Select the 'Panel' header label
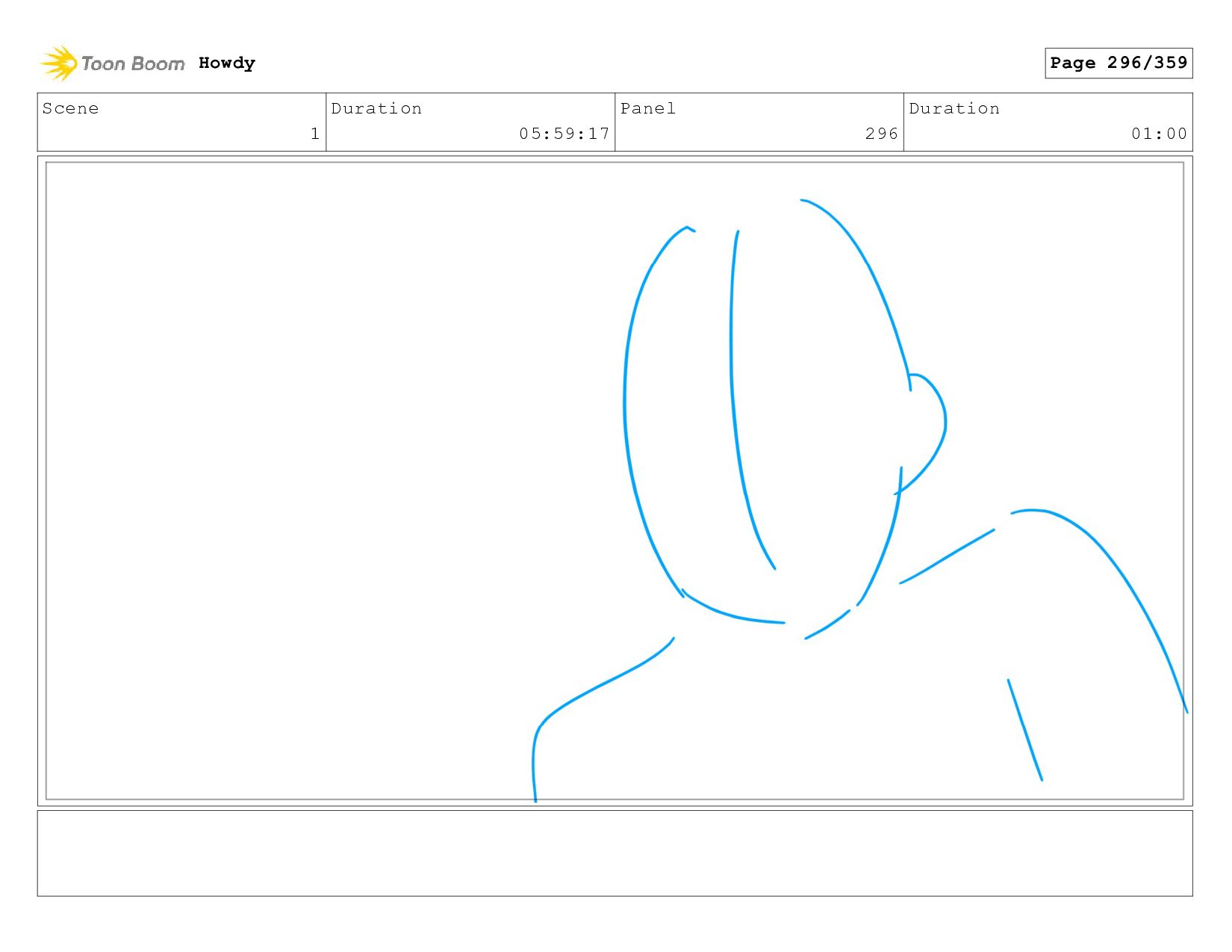 click(648, 108)
